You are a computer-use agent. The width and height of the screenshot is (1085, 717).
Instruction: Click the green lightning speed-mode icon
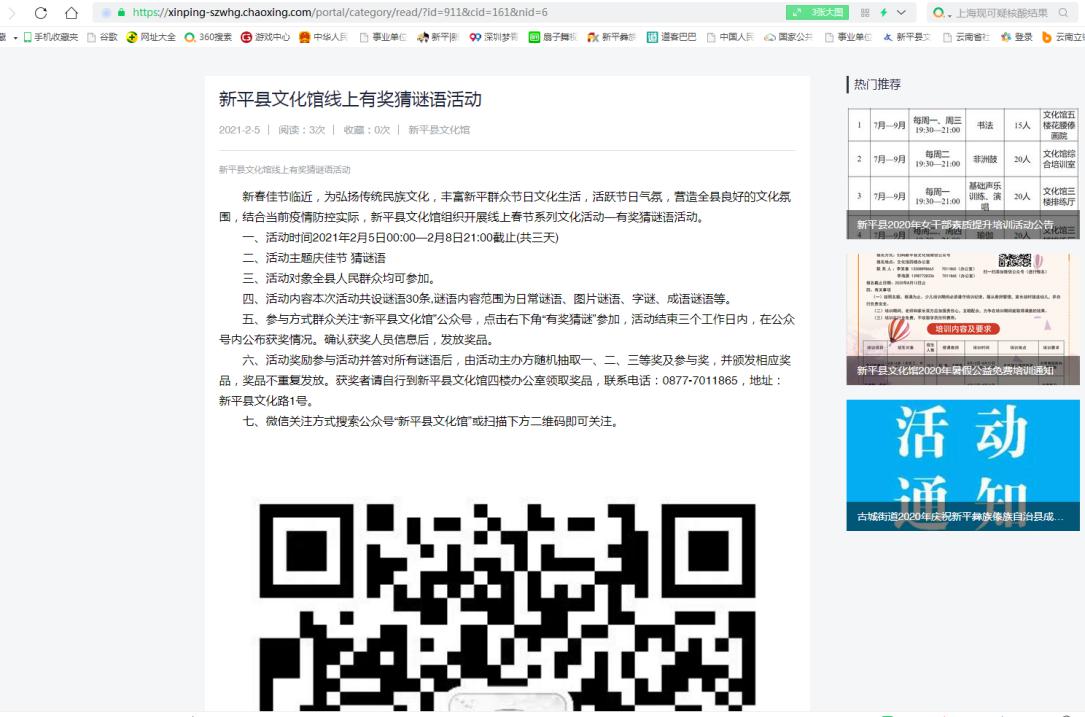pyautogui.click(x=884, y=12)
